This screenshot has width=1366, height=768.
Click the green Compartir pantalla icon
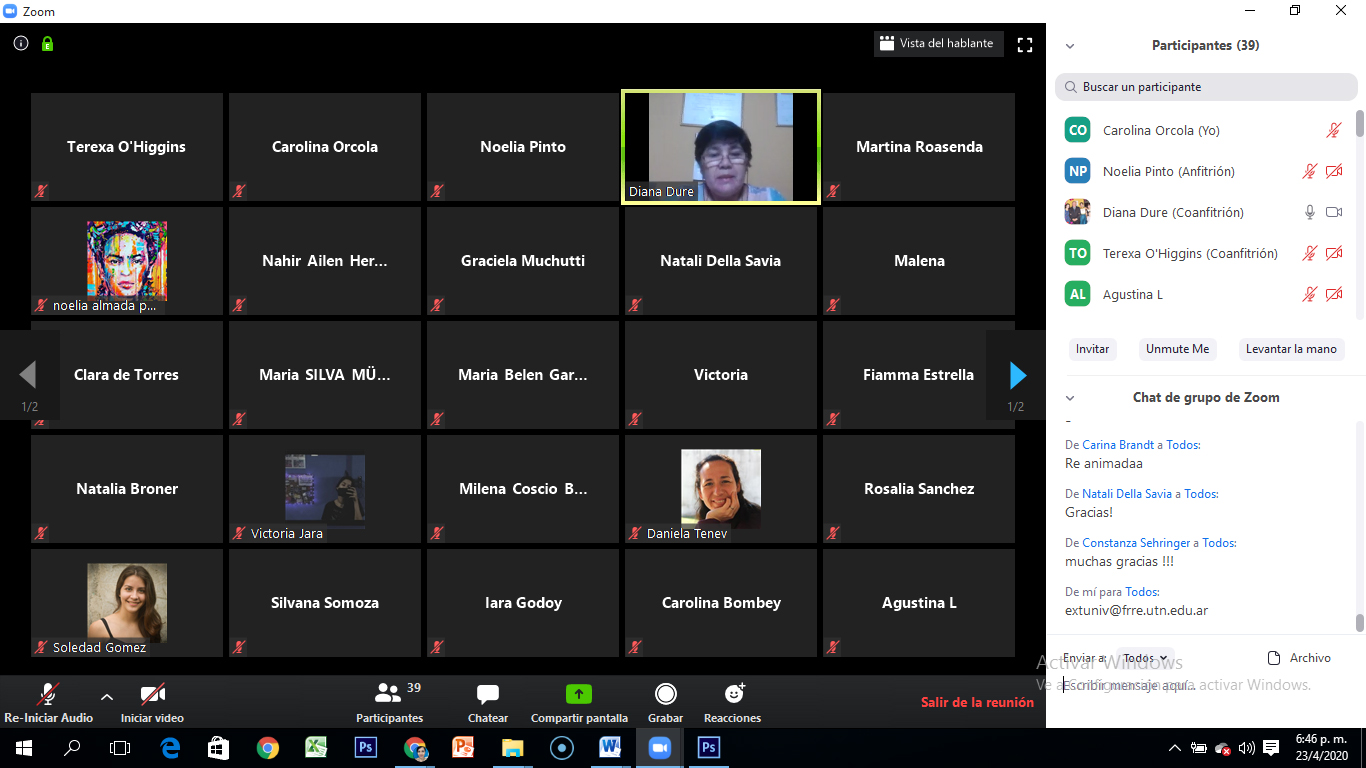579,694
